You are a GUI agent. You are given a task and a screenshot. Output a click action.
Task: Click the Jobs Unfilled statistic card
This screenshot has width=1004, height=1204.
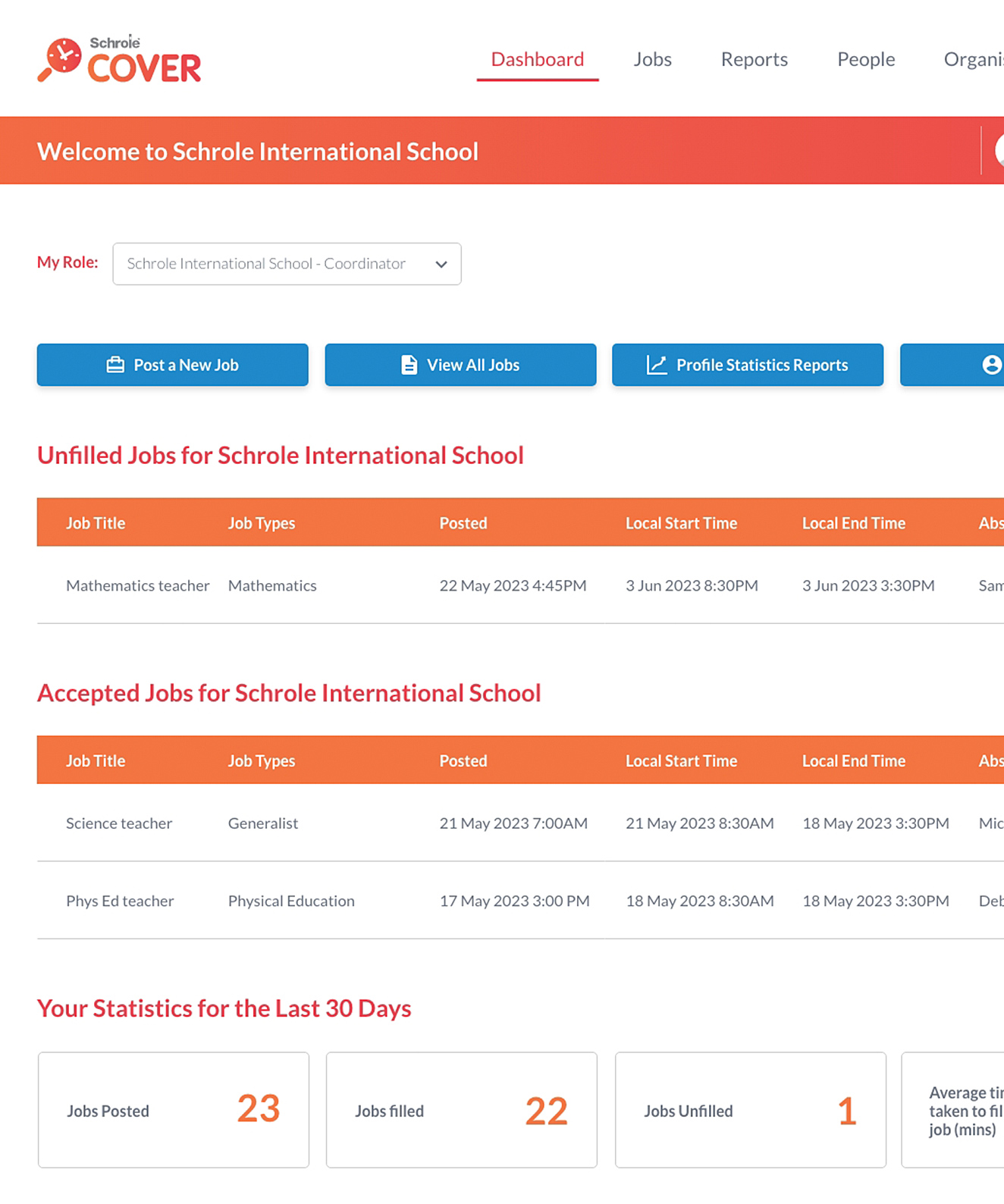tap(750, 1110)
